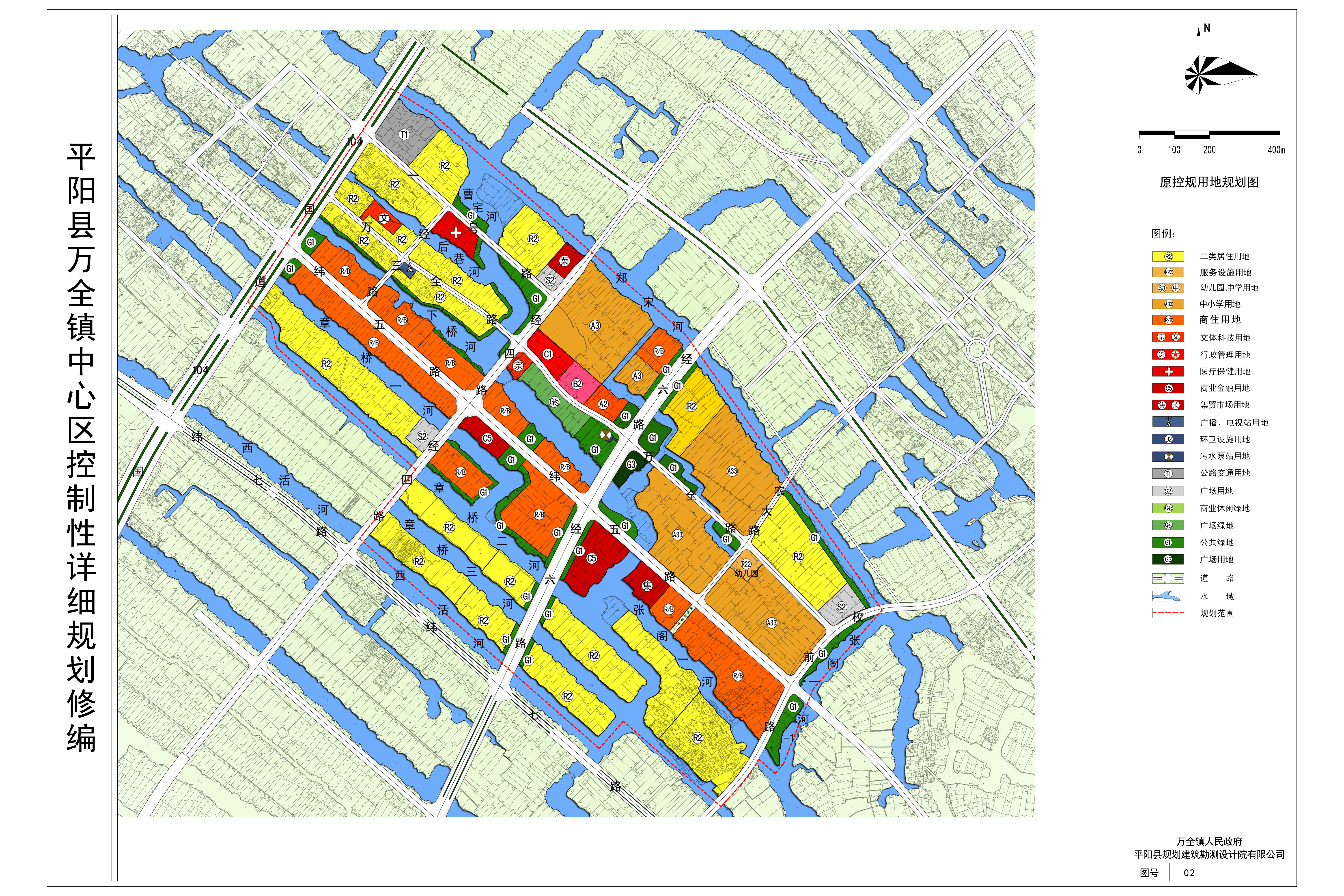Click the G/C legend swatch
Screen dimensions: 1344x896
tap(1168, 508)
